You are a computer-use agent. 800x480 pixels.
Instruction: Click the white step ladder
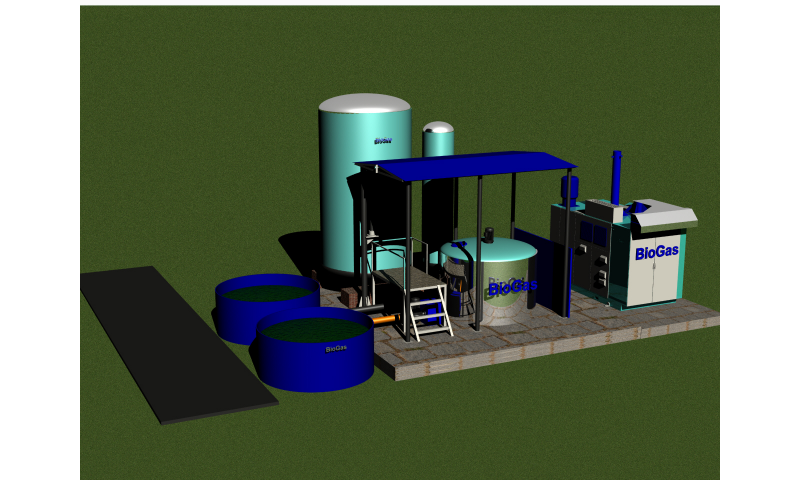click(x=427, y=308)
